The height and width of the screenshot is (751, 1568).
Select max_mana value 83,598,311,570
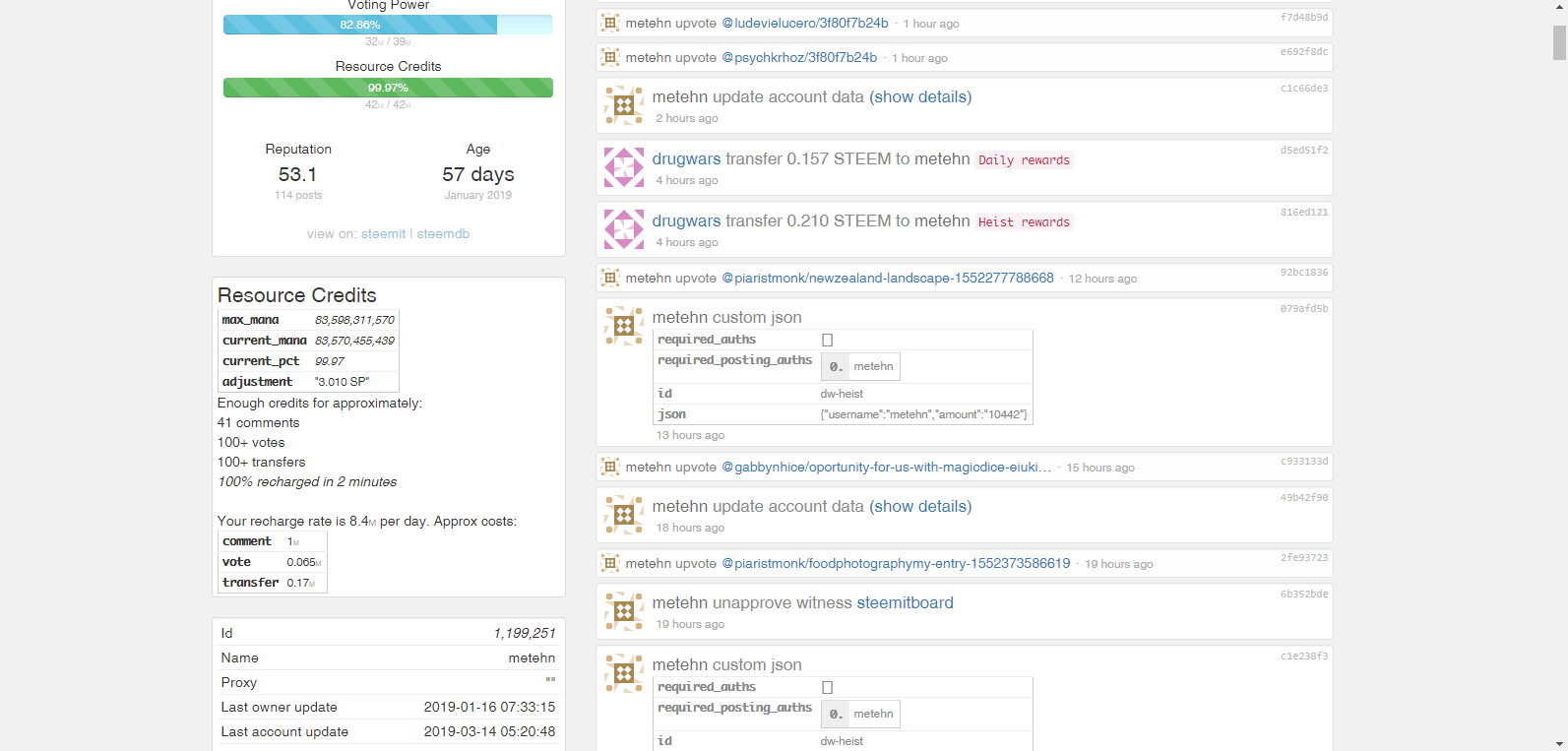click(354, 320)
